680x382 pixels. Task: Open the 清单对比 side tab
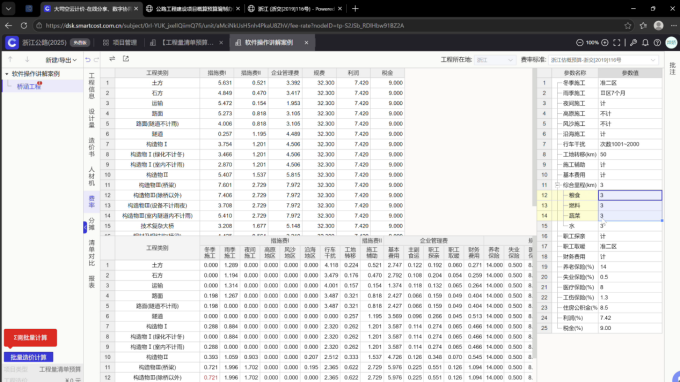click(92, 253)
